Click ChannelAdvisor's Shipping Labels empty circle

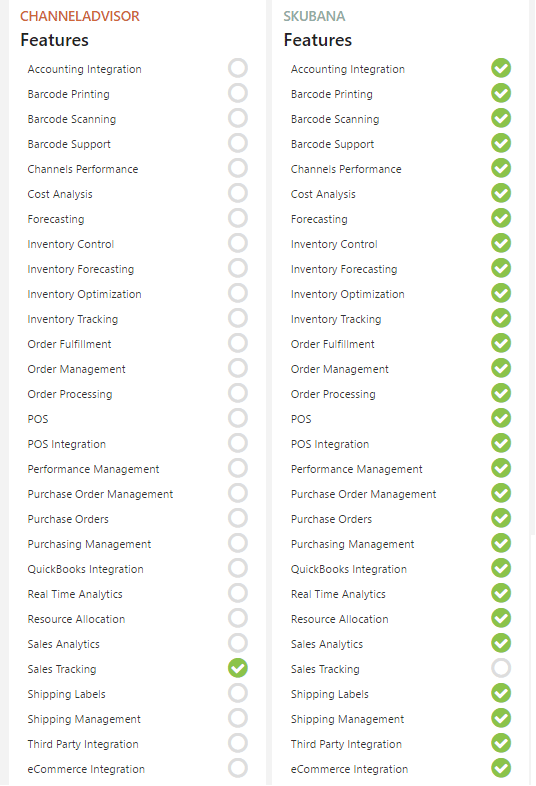238,693
